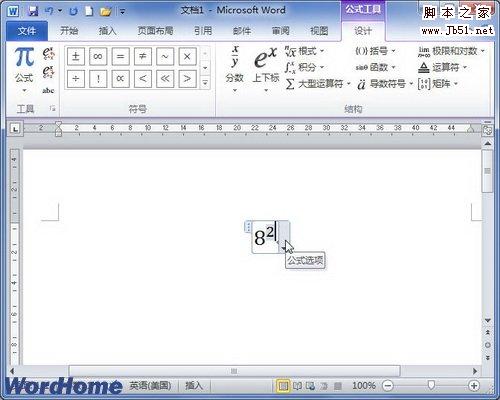Toggle the 插入 insert mode indicator
This screenshot has width=500, height=400.
click(194, 386)
